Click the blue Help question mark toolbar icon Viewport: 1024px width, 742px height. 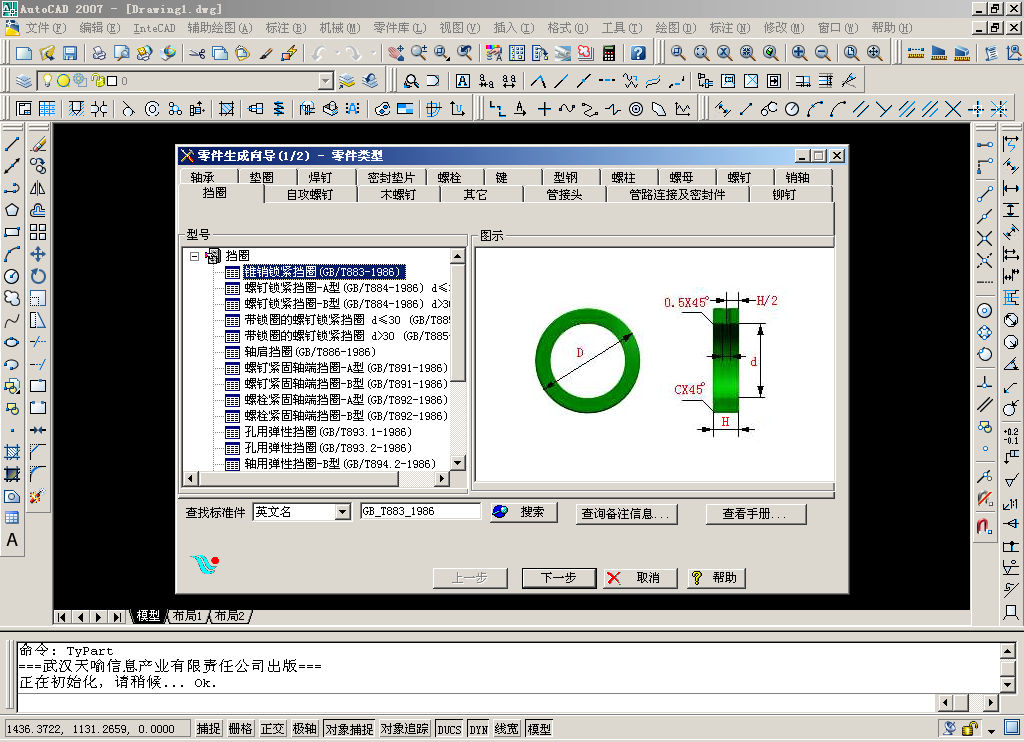pyautogui.click(x=638, y=53)
